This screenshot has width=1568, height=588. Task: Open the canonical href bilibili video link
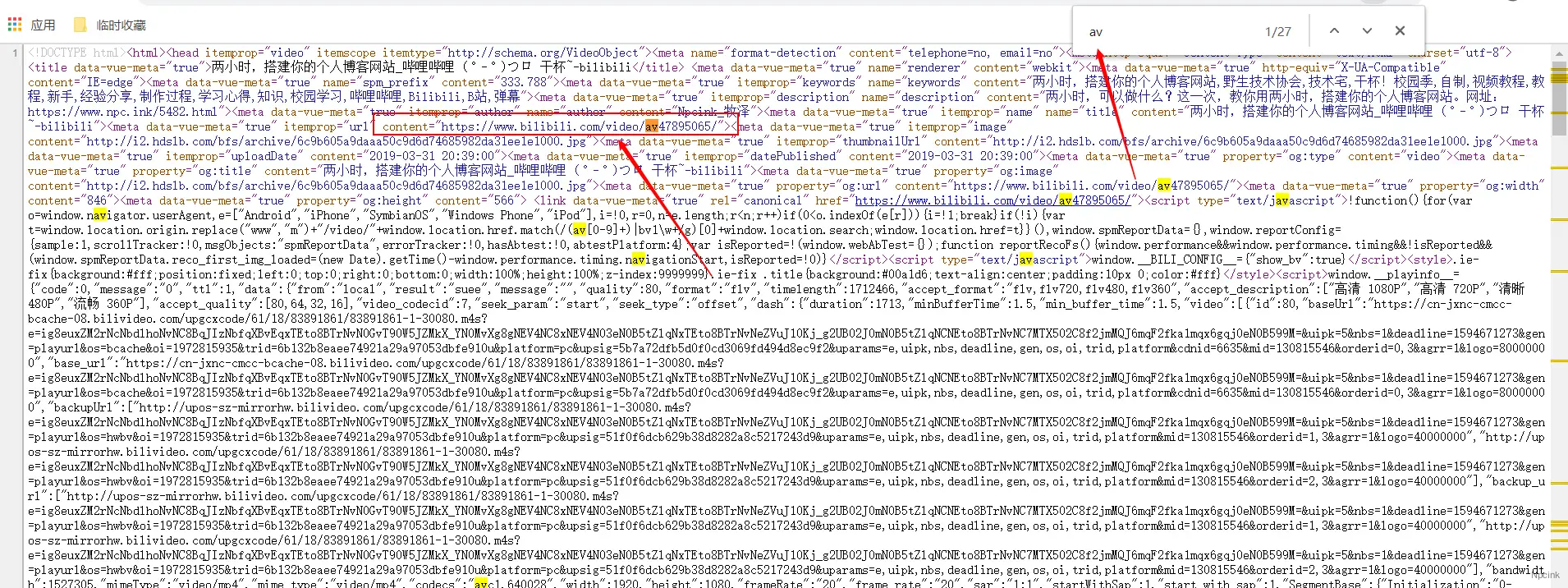click(992, 200)
